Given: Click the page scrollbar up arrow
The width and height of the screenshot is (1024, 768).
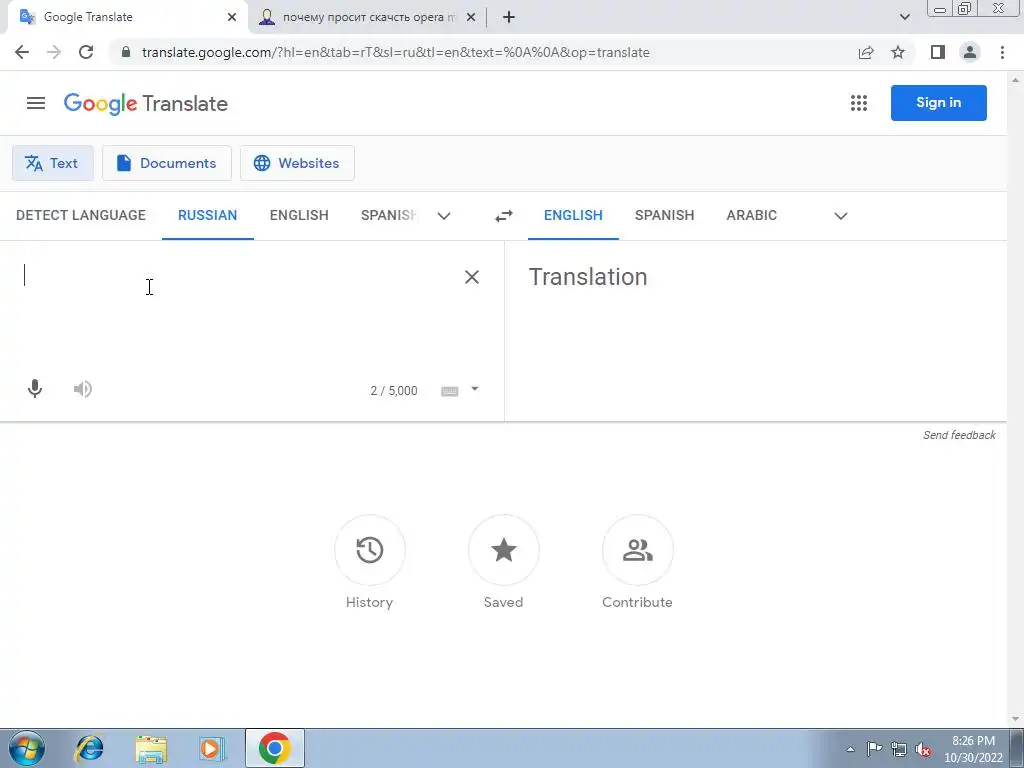Looking at the screenshot, I should [x=1016, y=80].
